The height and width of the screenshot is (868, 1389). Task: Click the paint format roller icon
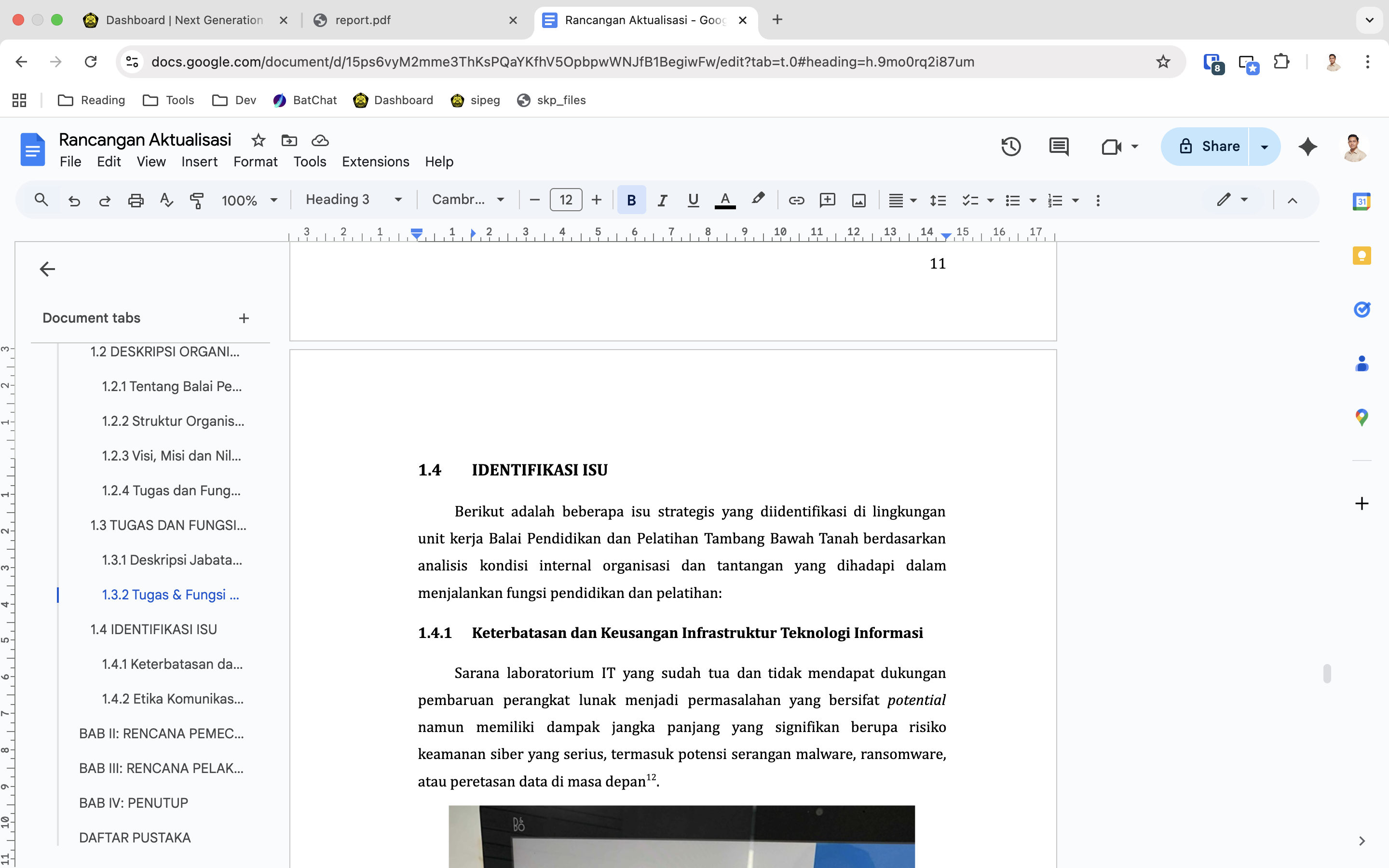coord(197,200)
